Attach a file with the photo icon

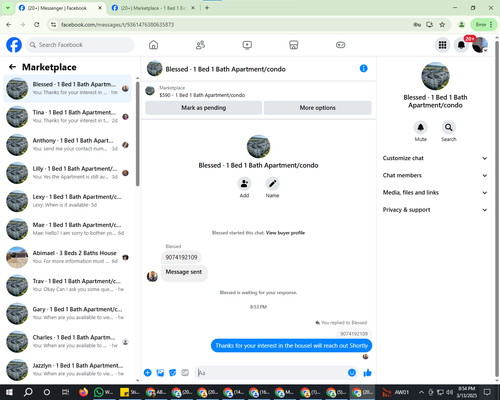coord(160,373)
